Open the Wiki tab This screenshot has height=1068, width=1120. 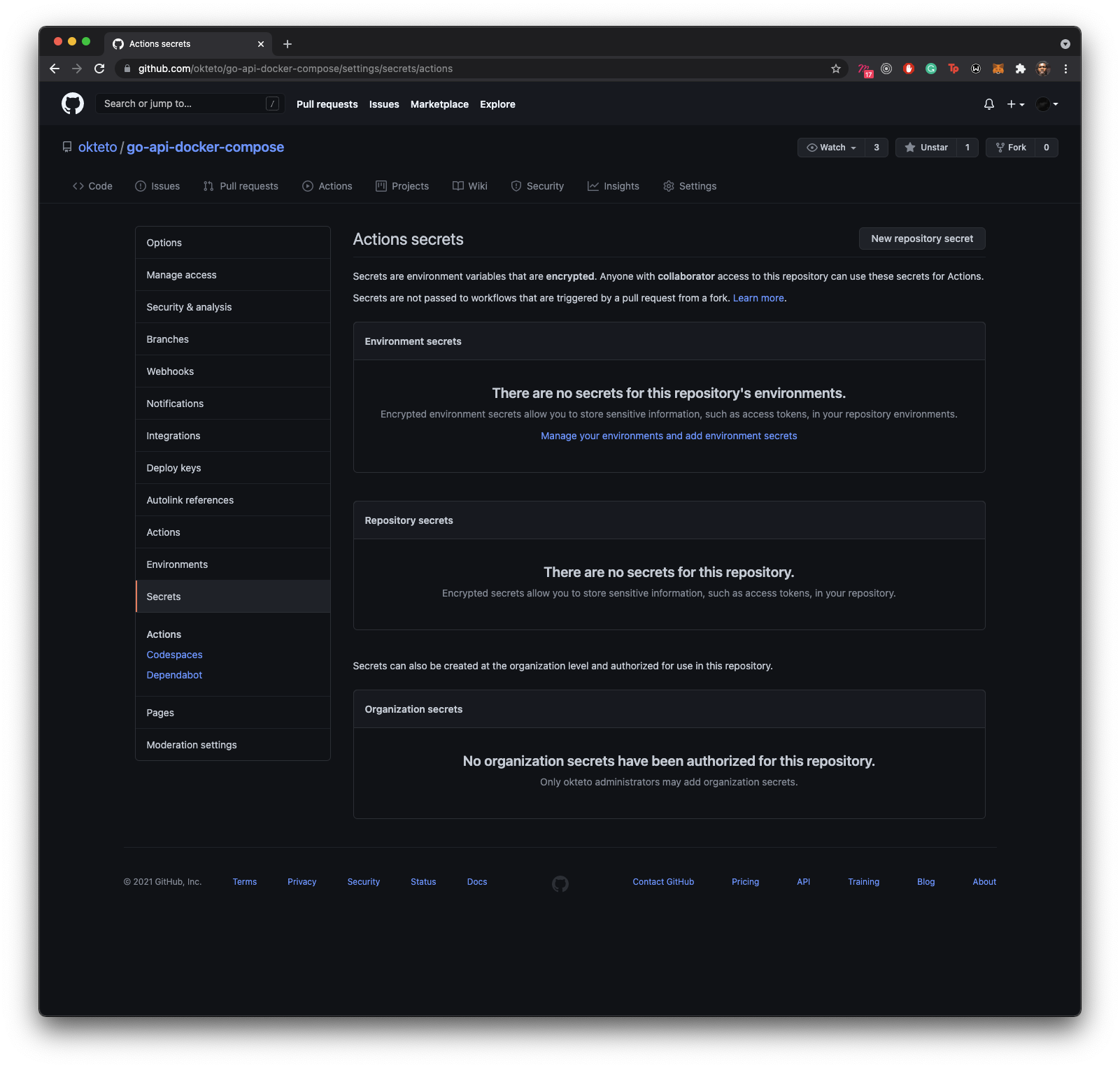pyautogui.click(x=470, y=186)
